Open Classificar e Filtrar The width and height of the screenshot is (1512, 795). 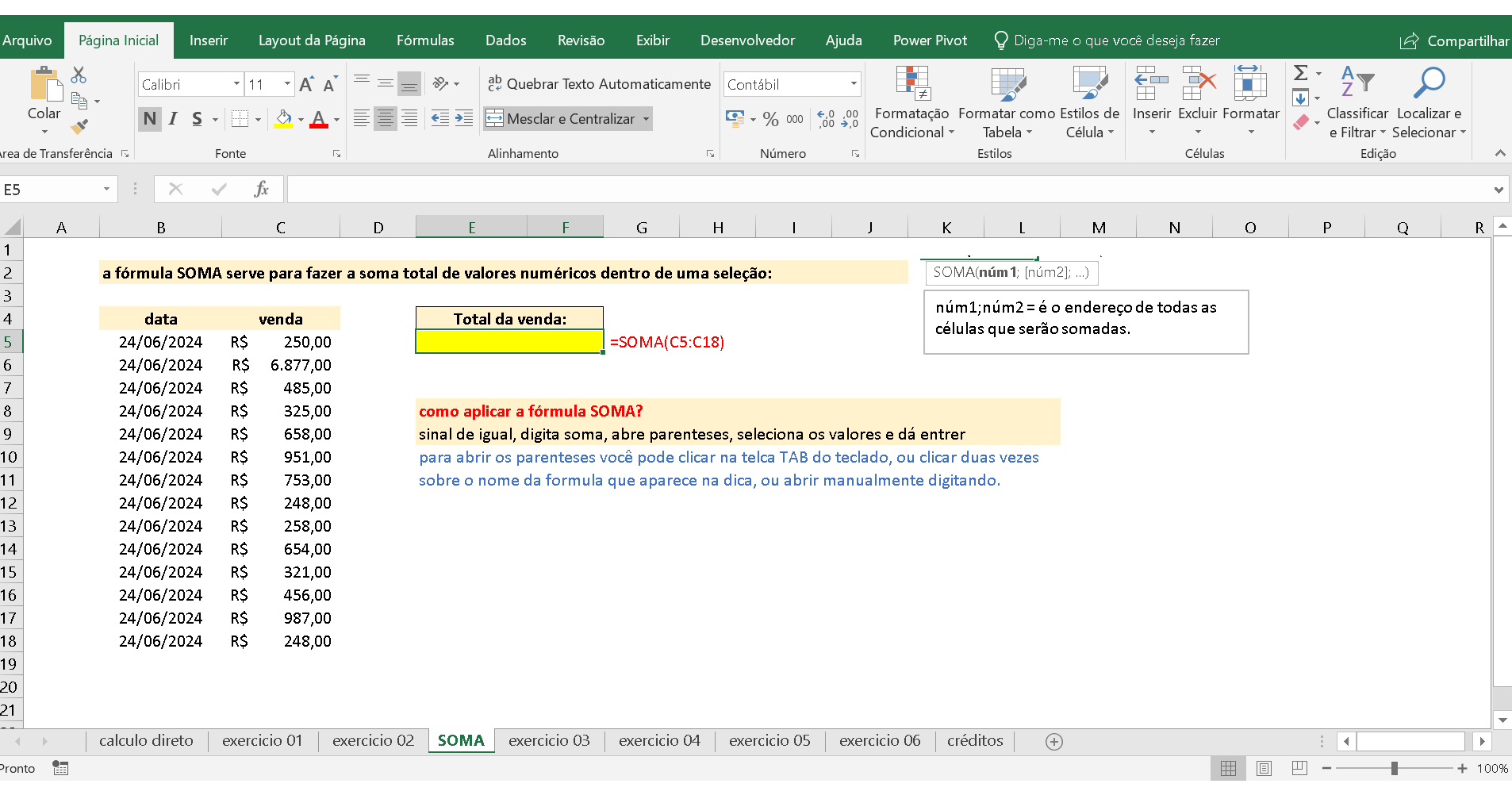(1357, 102)
